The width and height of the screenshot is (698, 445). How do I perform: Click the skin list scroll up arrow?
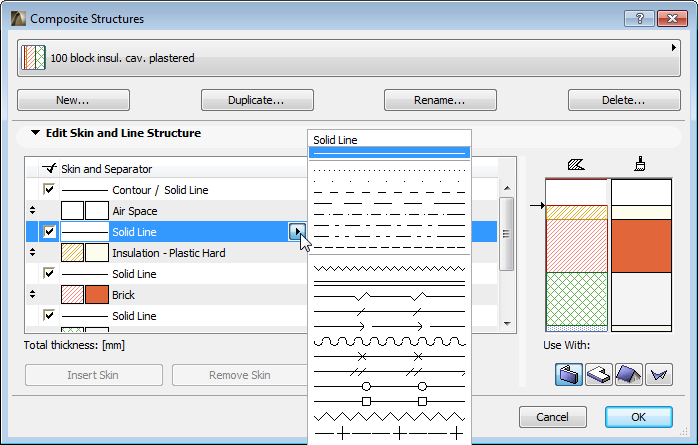click(507, 188)
